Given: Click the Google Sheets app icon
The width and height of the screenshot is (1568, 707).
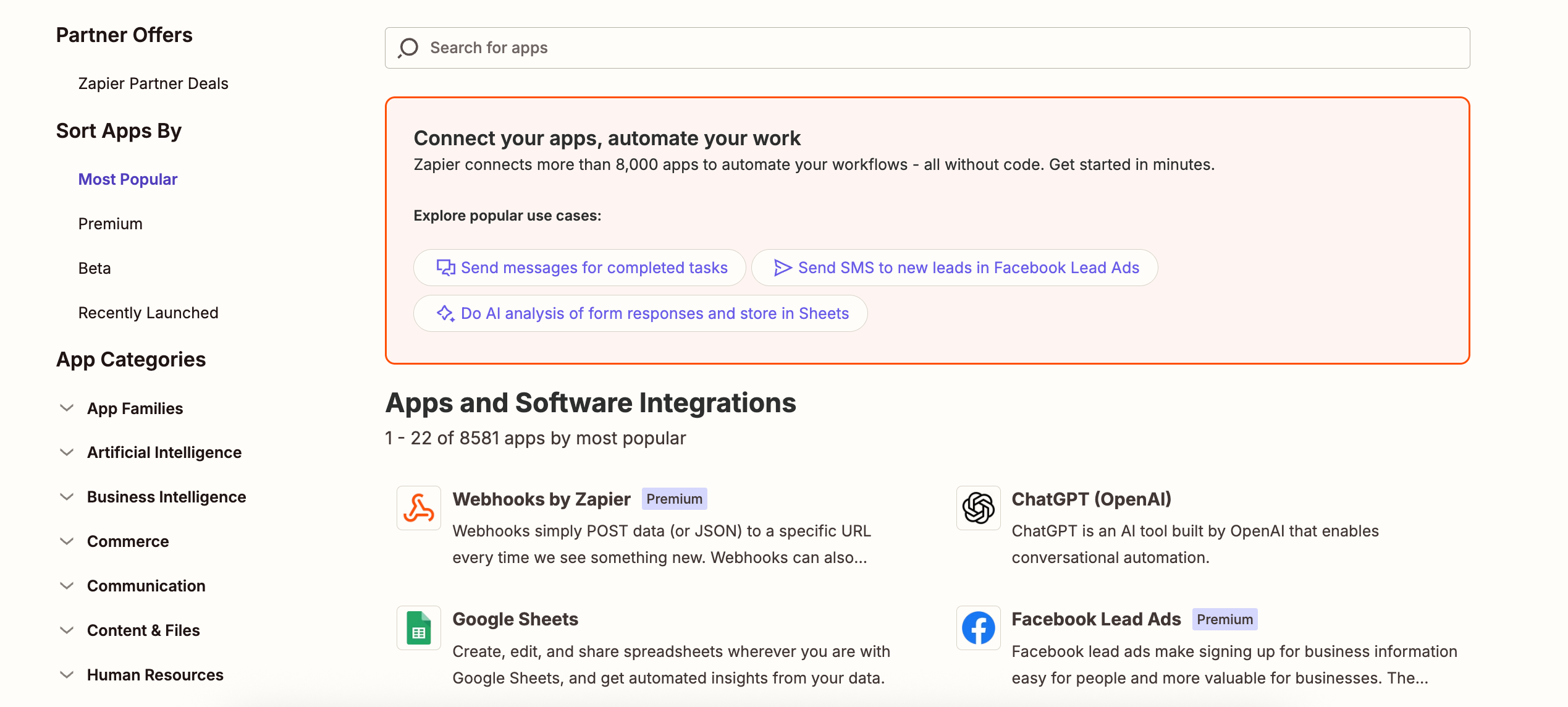Looking at the screenshot, I should 419,628.
